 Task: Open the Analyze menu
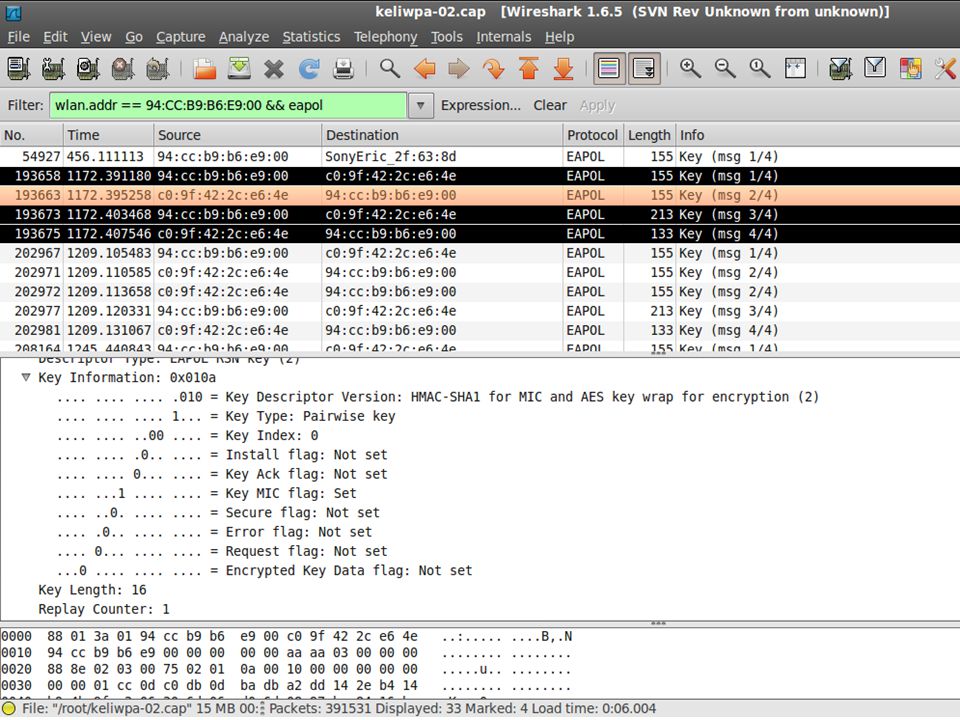244,37
